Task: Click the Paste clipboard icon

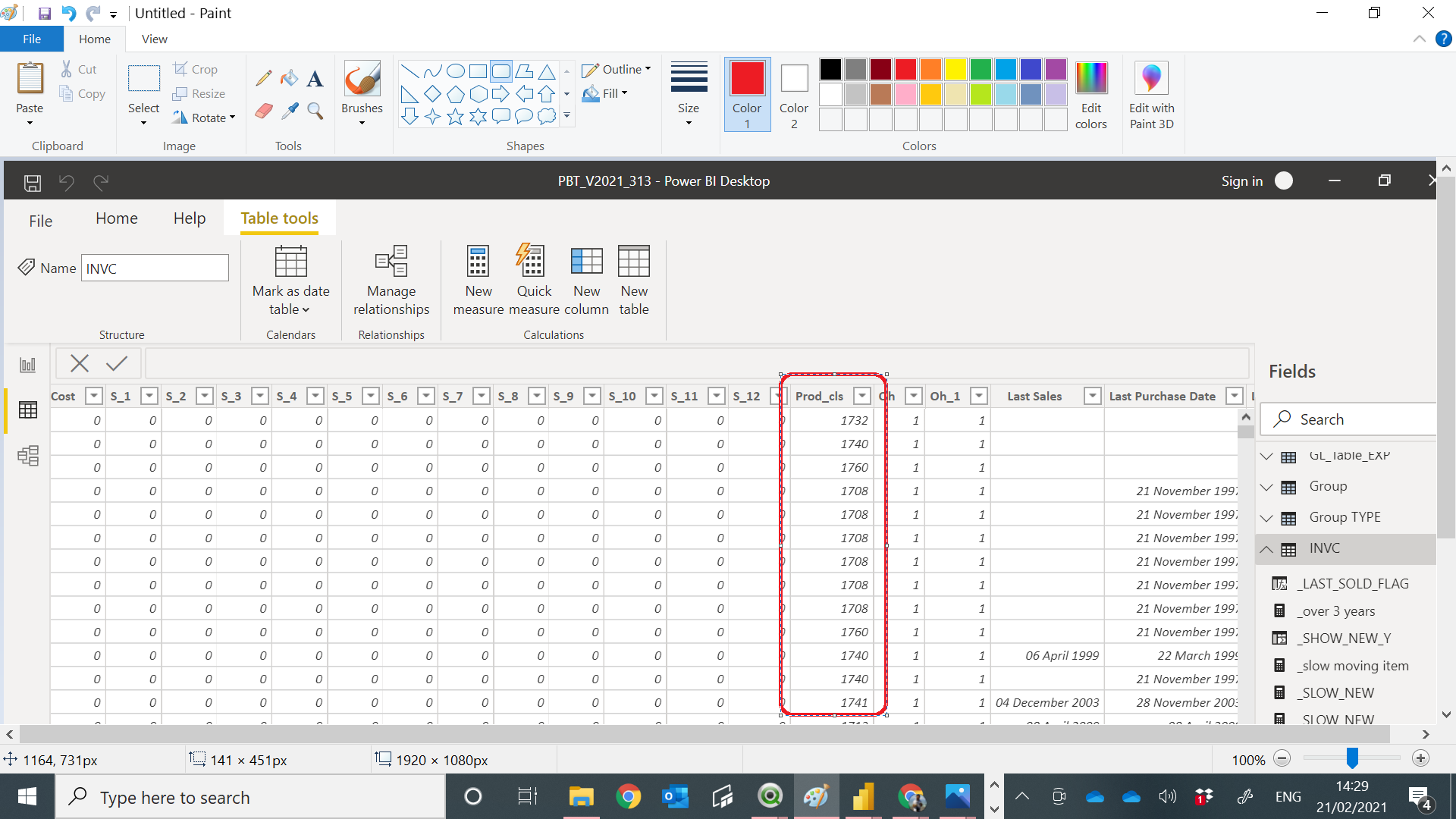Action: [x=30, y=78]
